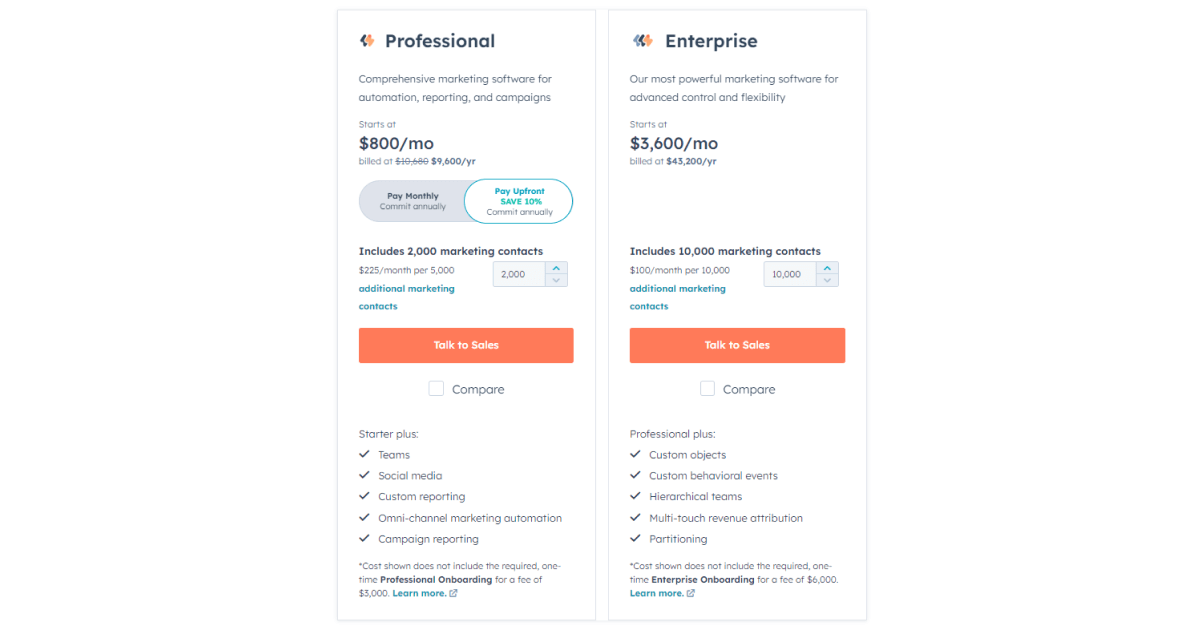Increase Enterprise contacts with the up stepper arrow
Image resolution: width=1200 pixels, height=630 pixels.
point(828,268)
